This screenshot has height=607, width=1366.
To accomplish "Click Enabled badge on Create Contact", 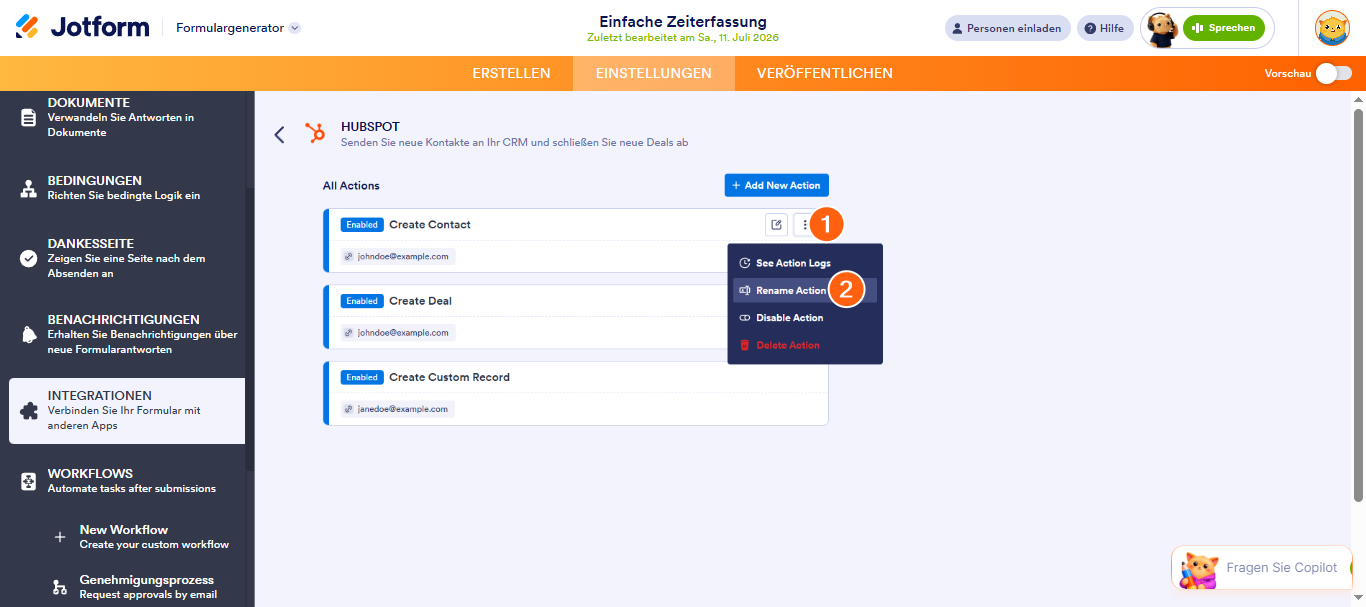I will [362, 225].
